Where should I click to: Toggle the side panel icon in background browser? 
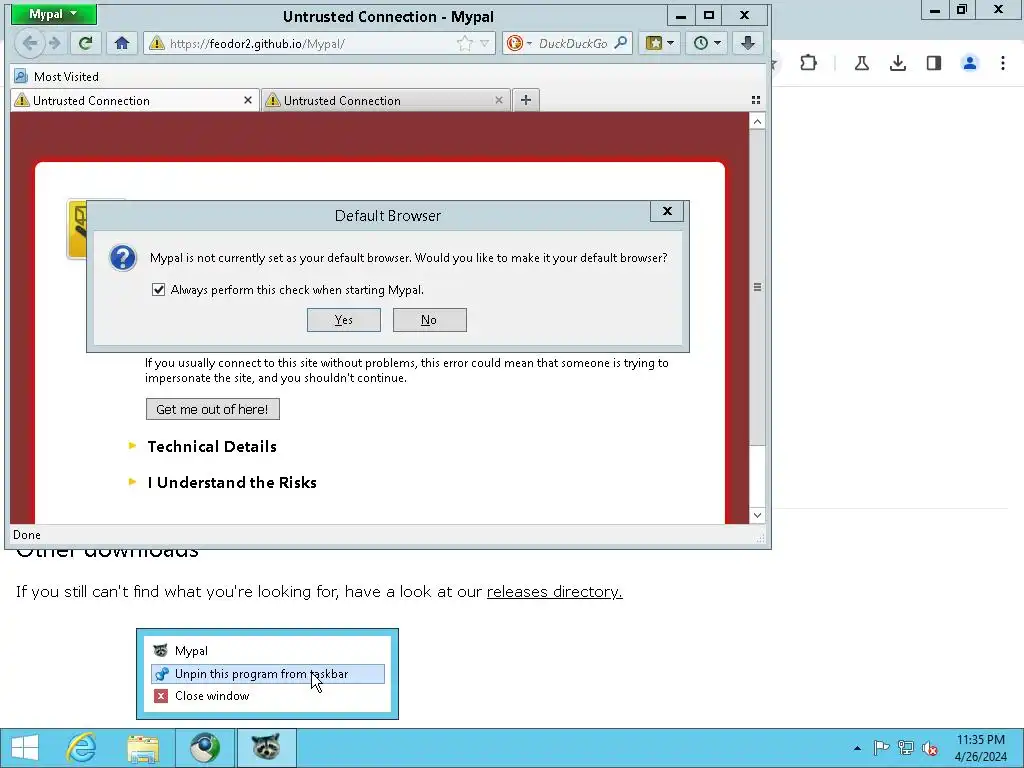[934, 63]
